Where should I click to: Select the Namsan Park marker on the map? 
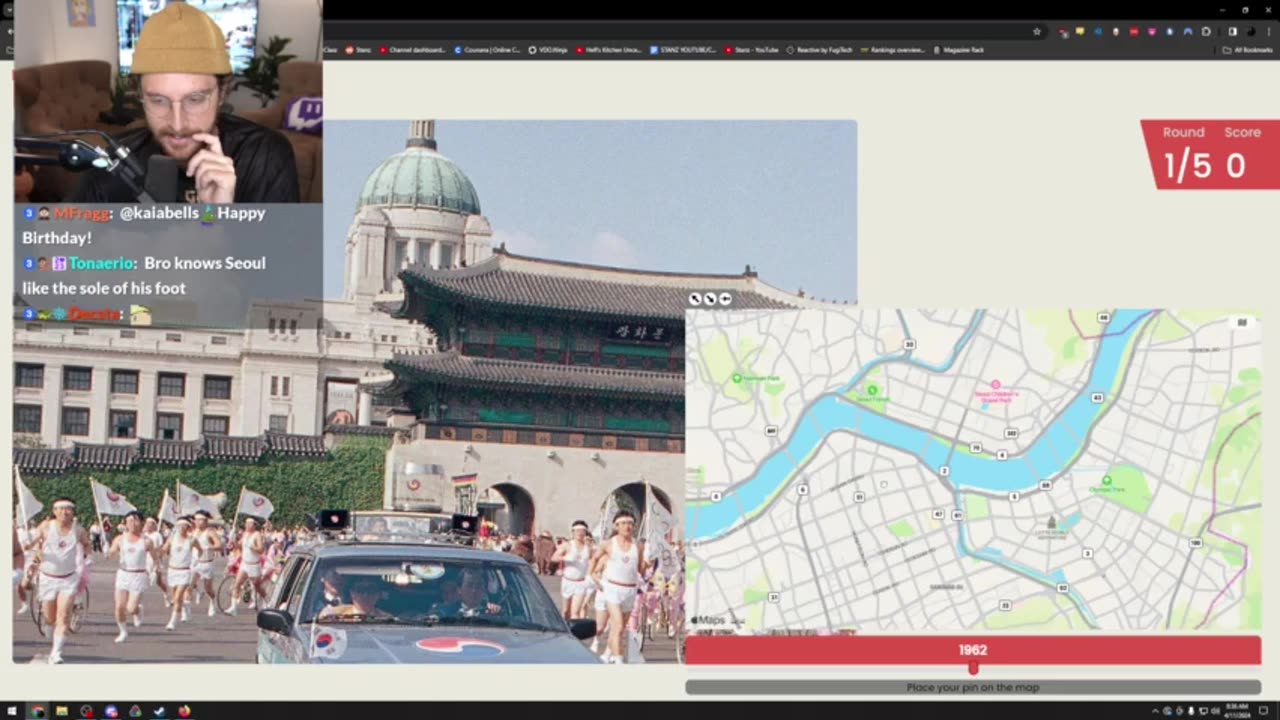(x=737, y=378)
